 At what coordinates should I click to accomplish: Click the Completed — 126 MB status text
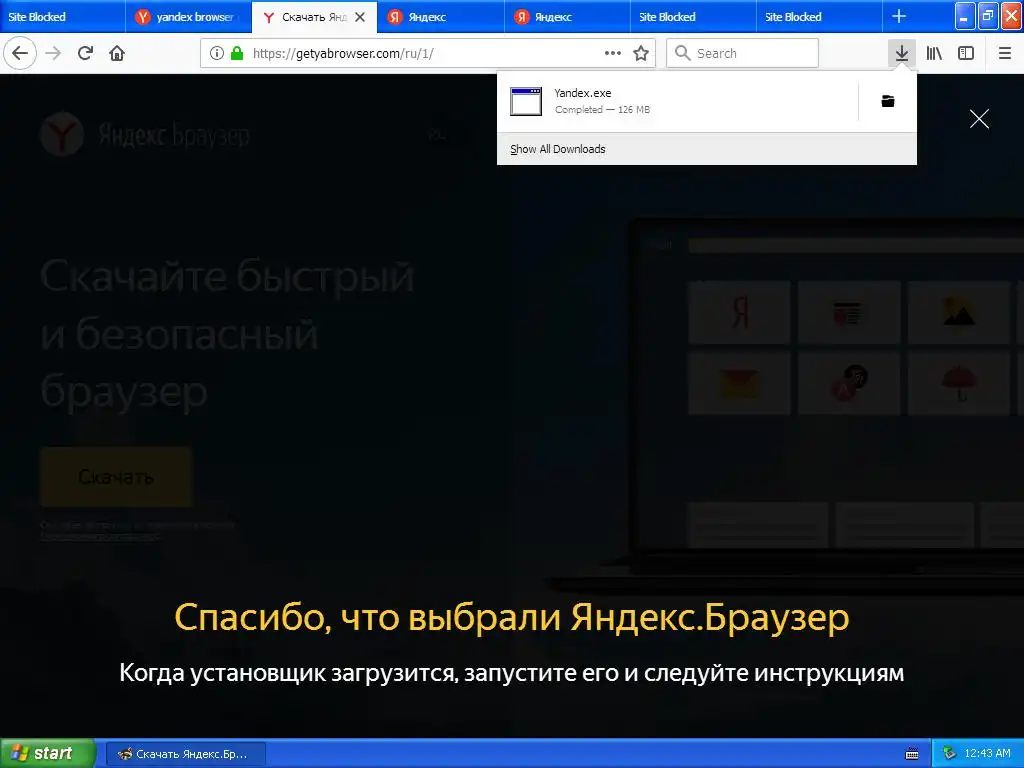tap(602, 110)
